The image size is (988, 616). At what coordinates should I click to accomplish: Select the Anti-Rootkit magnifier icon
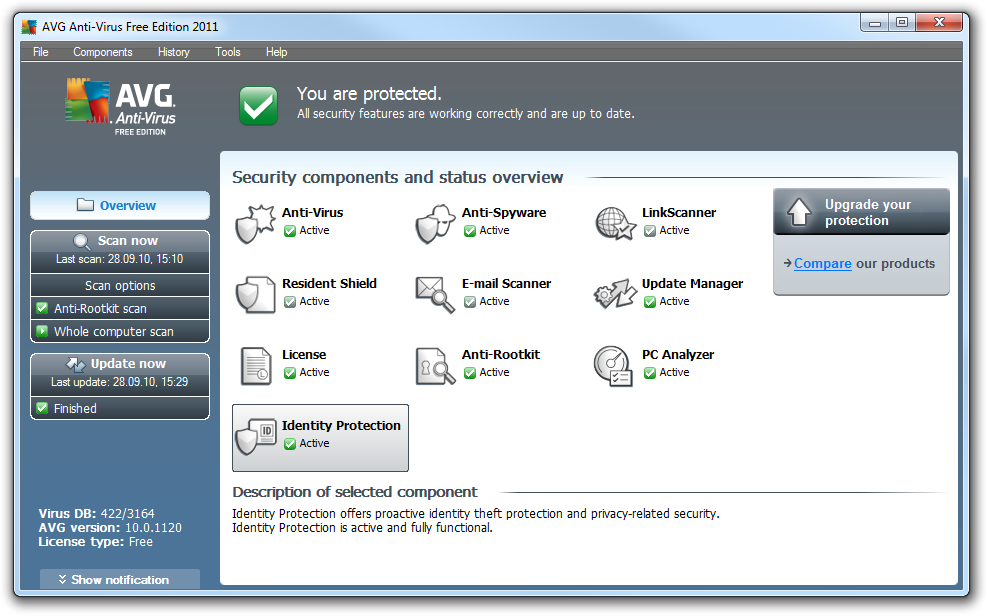click(434, 365)
